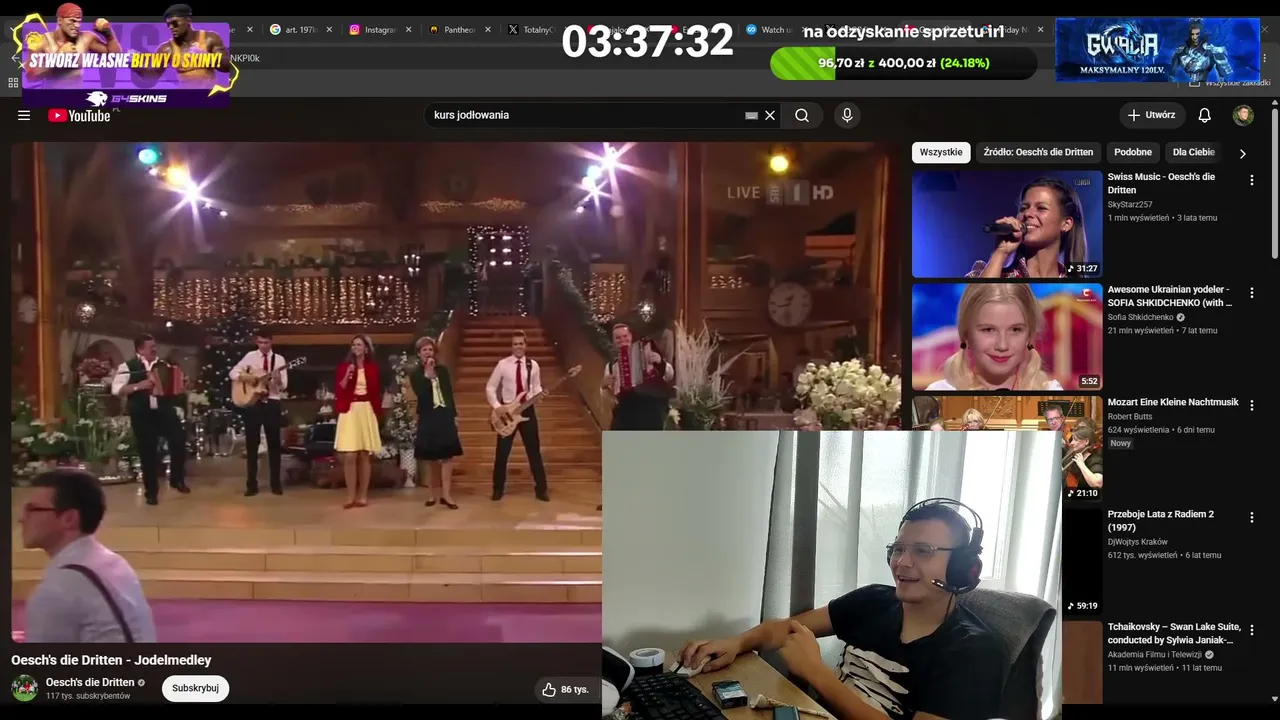Open 'Swiss Music - Oesch's die Dritten' title

point(1162,183)
